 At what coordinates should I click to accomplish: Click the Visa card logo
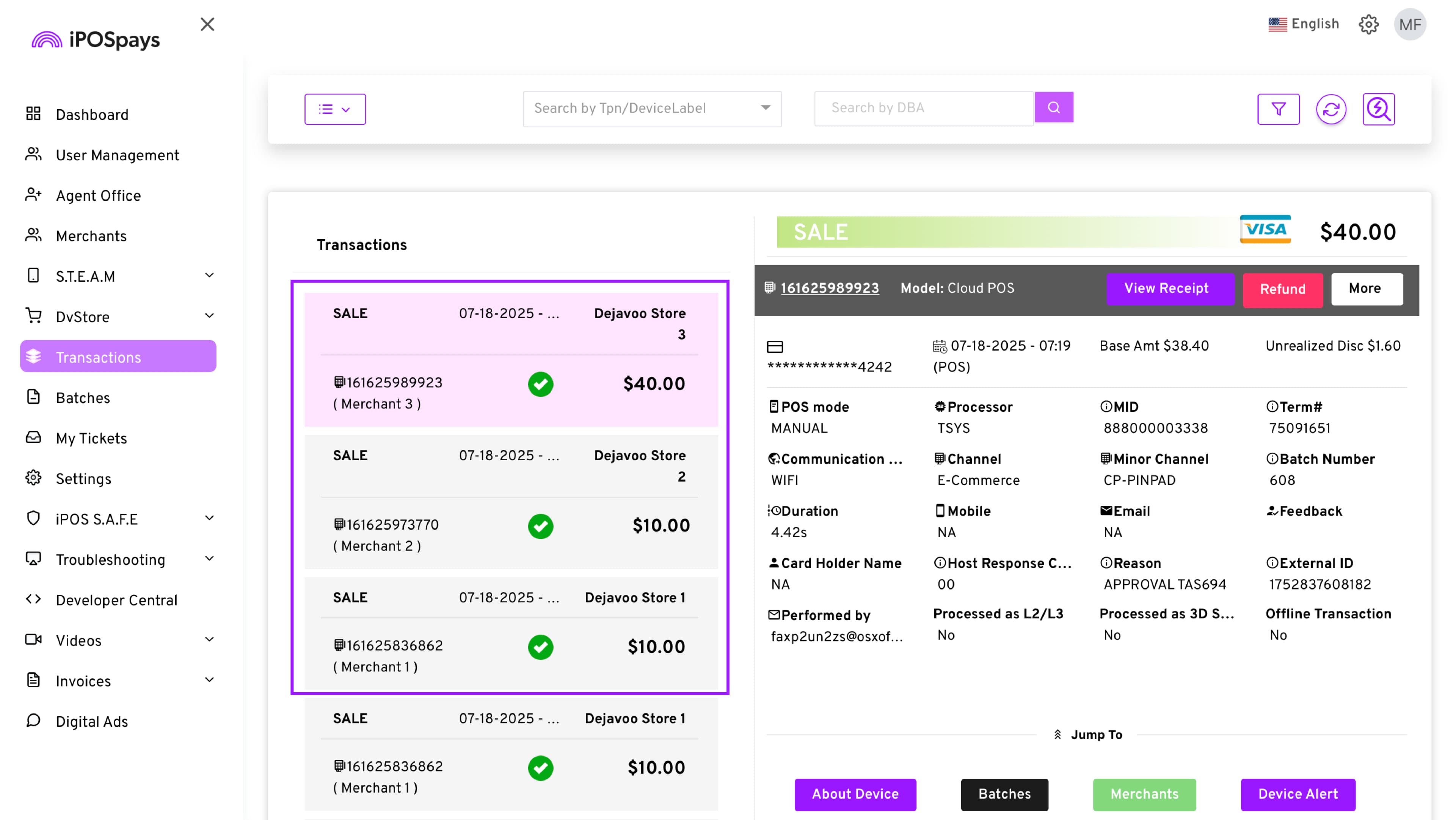[1265, 229]
